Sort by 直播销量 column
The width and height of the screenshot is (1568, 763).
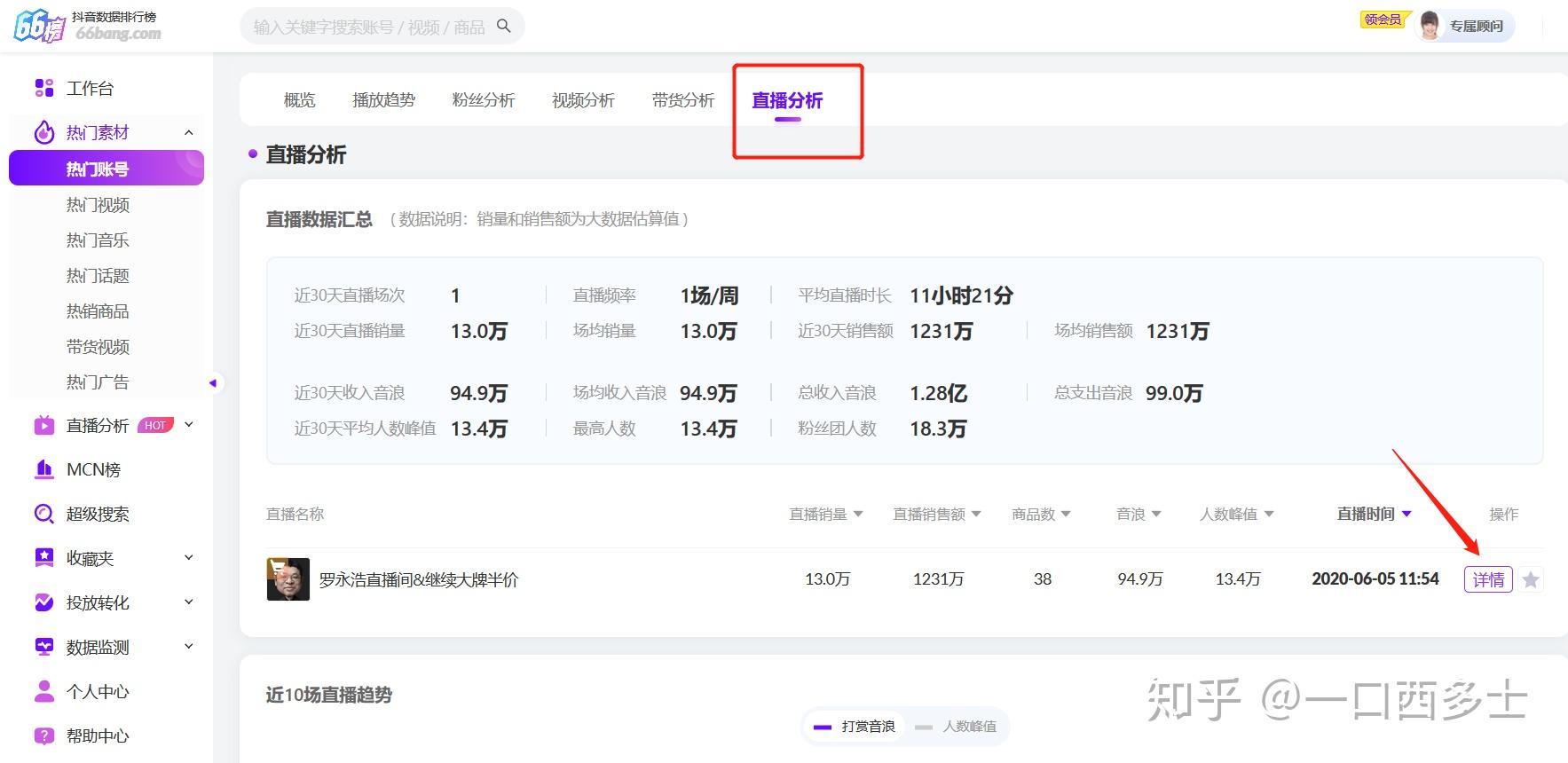pos(826,515)
